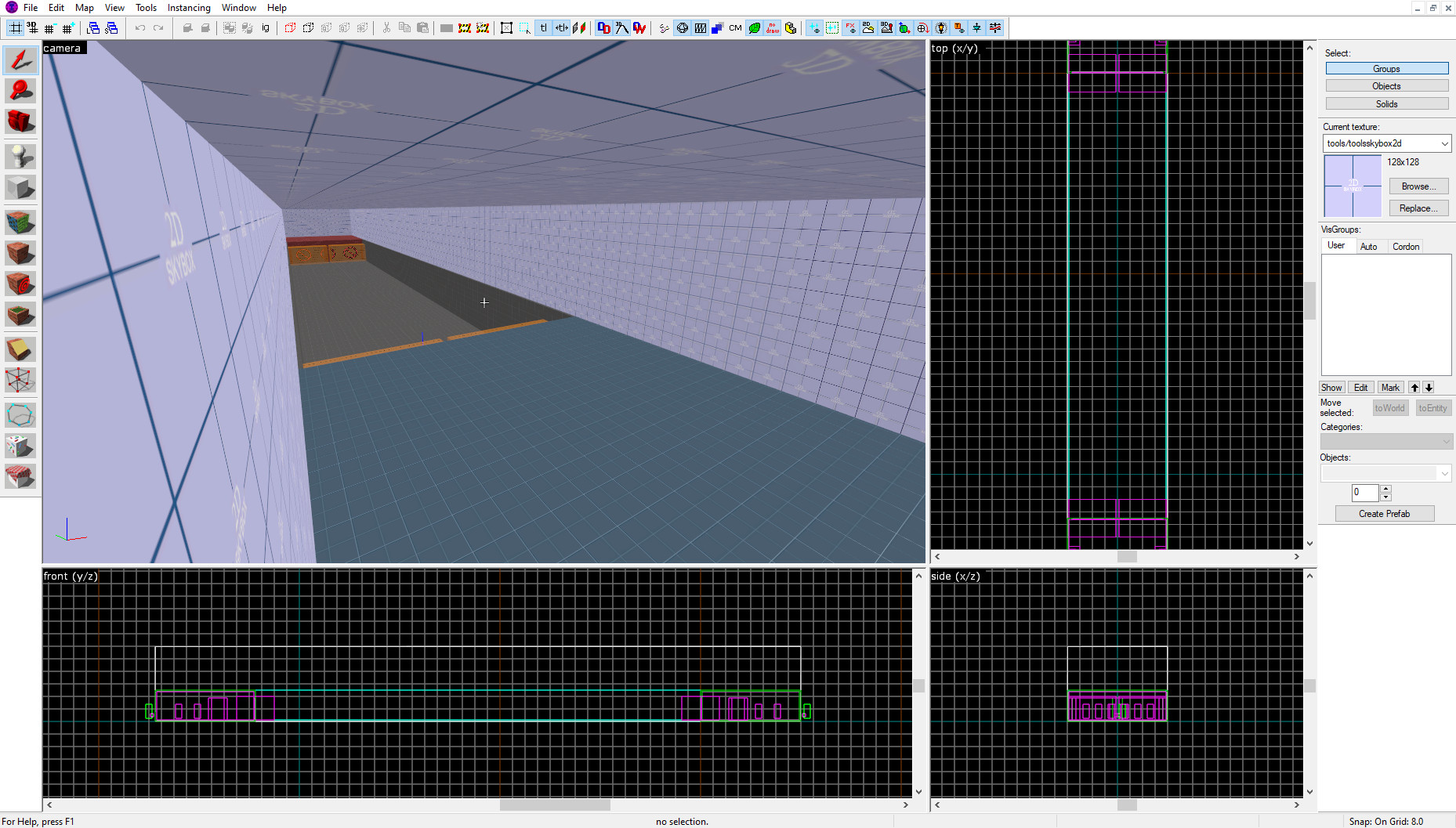Open the Map menu
The height and width of the screenshot is (828, 1456).
coord(85,8)
